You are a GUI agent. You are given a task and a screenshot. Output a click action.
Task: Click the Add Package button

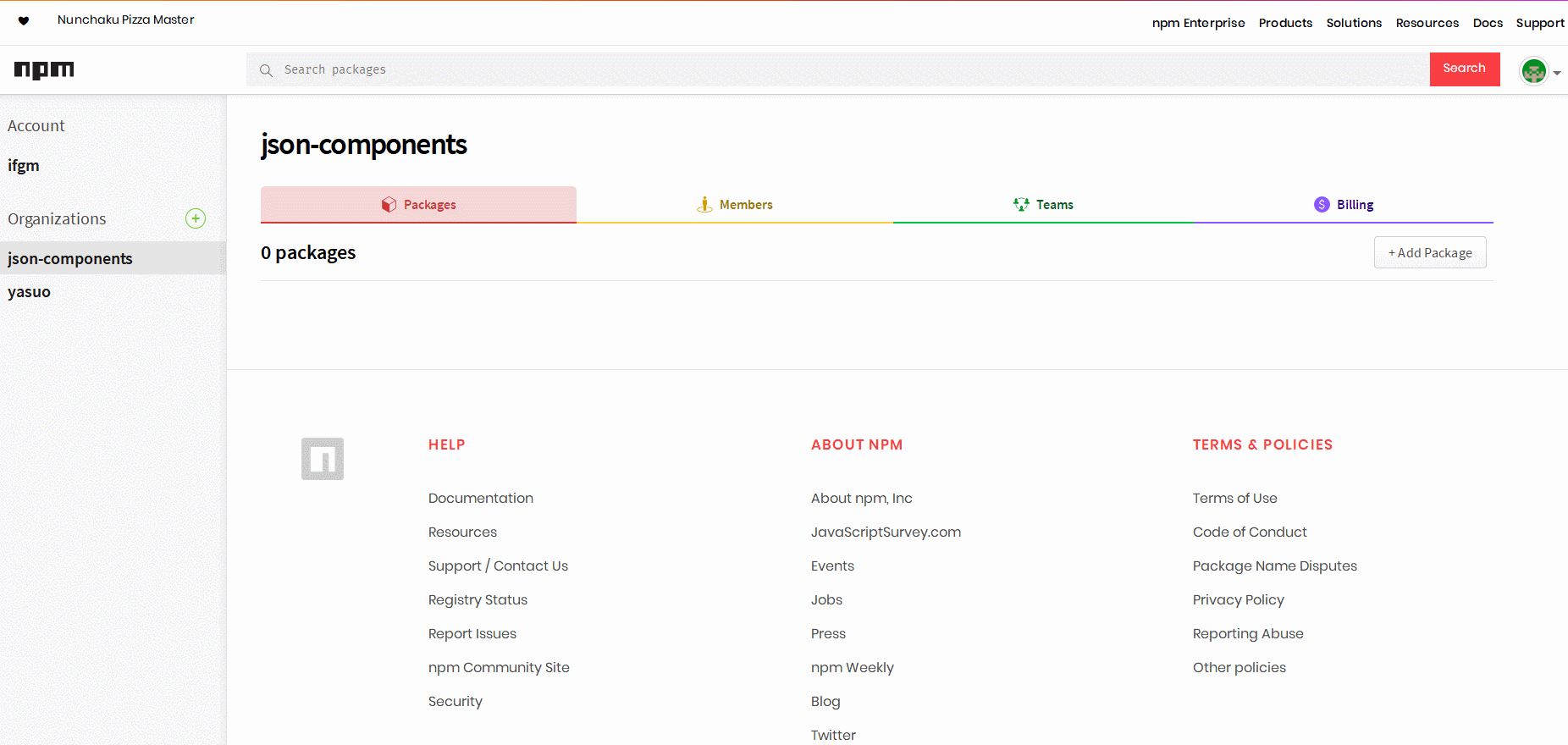pos(1430,252)
